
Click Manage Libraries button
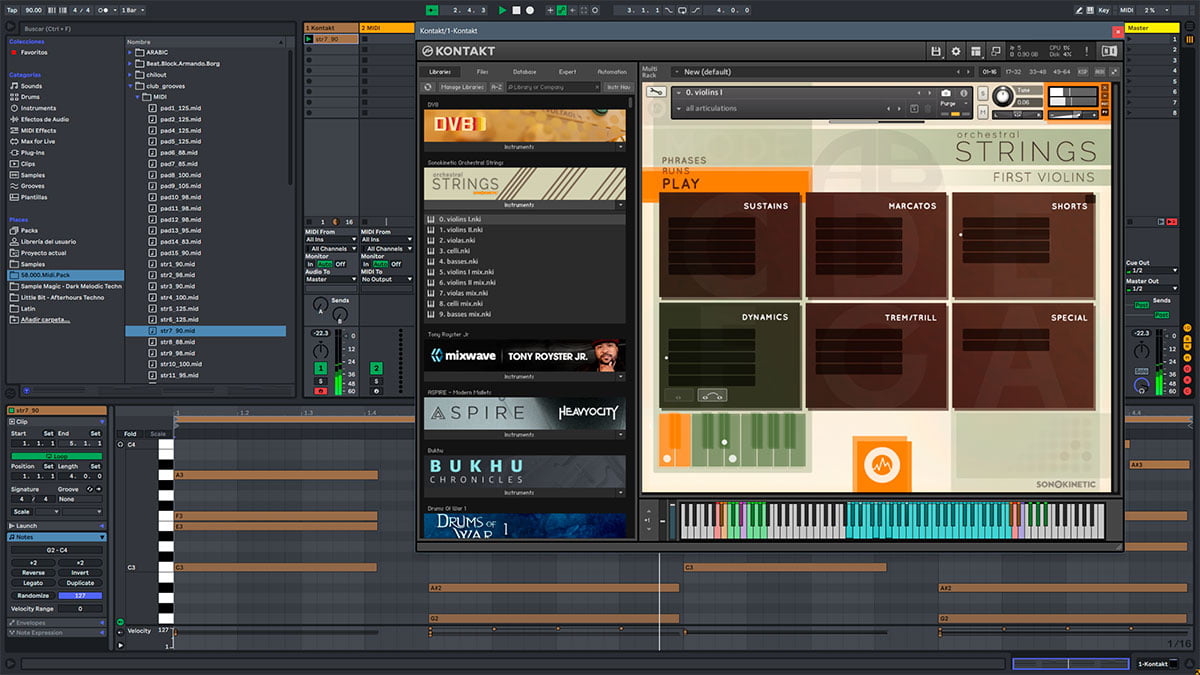[x=461, y=87]
